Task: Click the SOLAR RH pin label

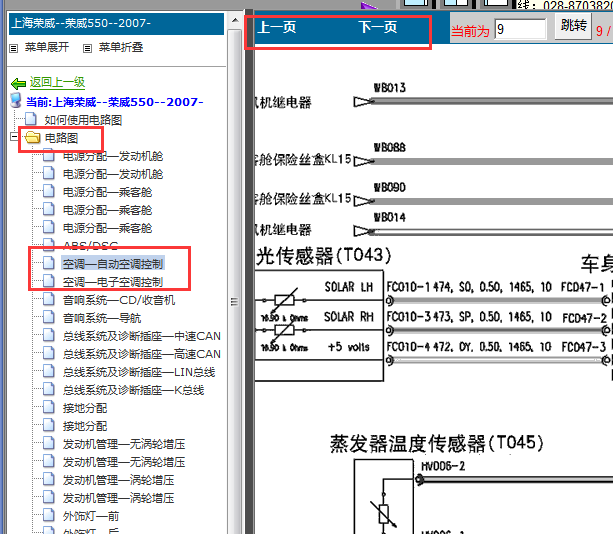Action: coord(349,317)
